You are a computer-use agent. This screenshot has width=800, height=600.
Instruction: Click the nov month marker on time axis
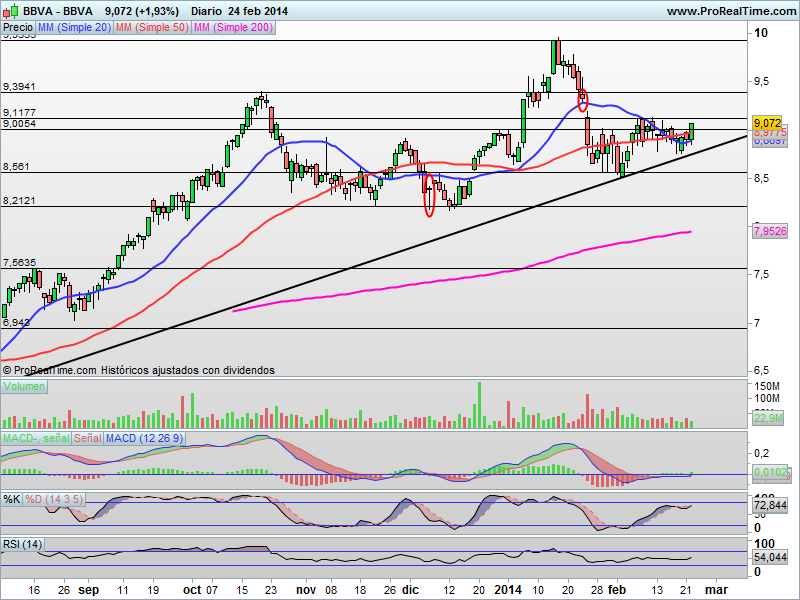[306, 590]
